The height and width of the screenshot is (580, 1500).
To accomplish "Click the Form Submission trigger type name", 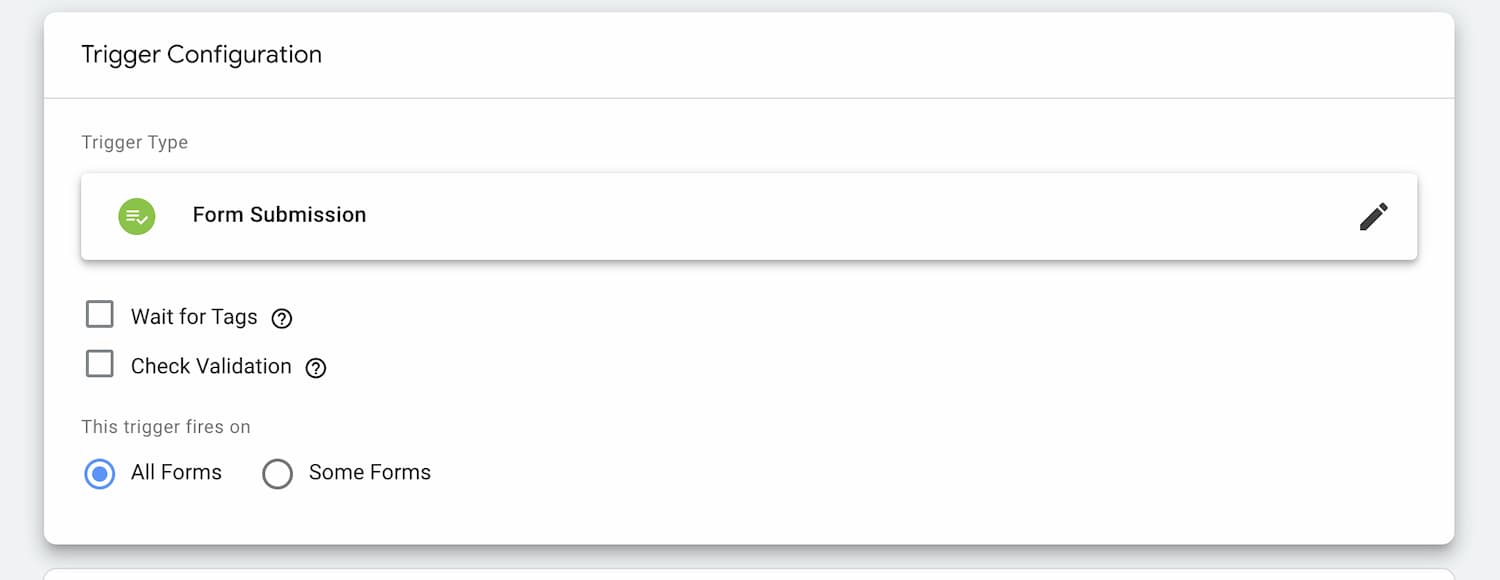I will tap(279, 215).
